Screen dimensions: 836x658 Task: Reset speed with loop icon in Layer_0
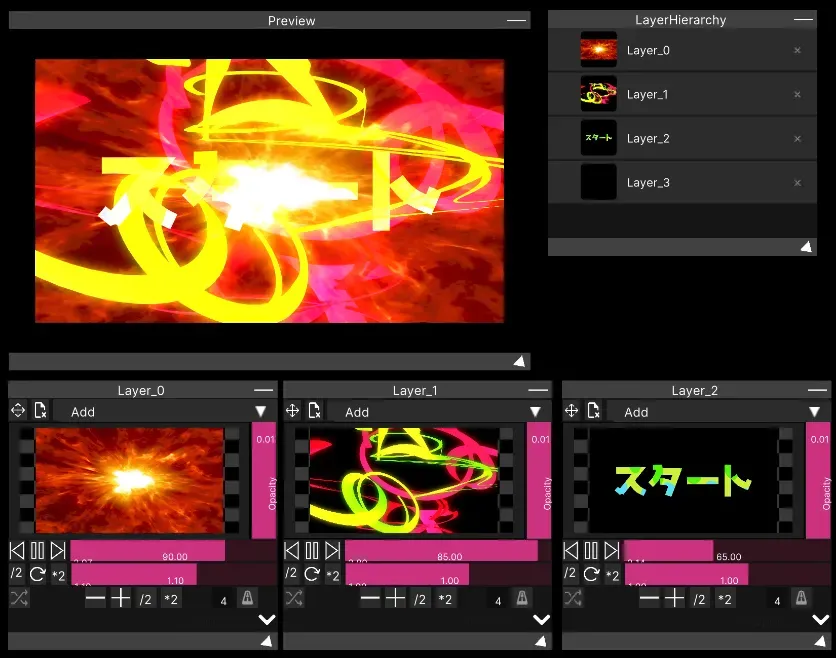[37, 574]
